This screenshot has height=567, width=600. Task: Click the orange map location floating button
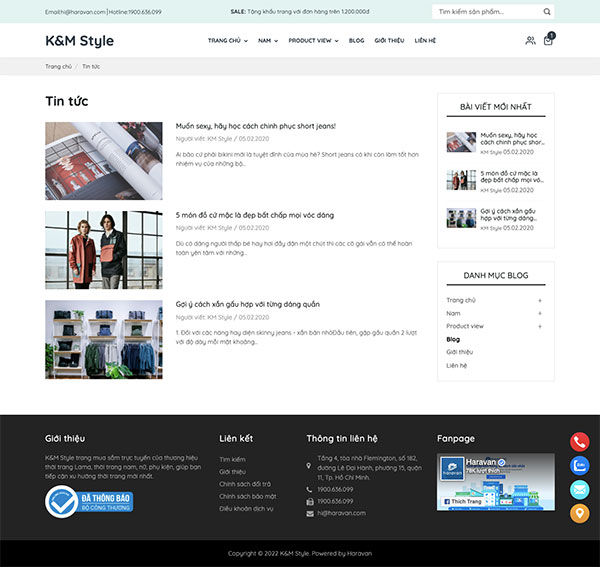(579, 513)
